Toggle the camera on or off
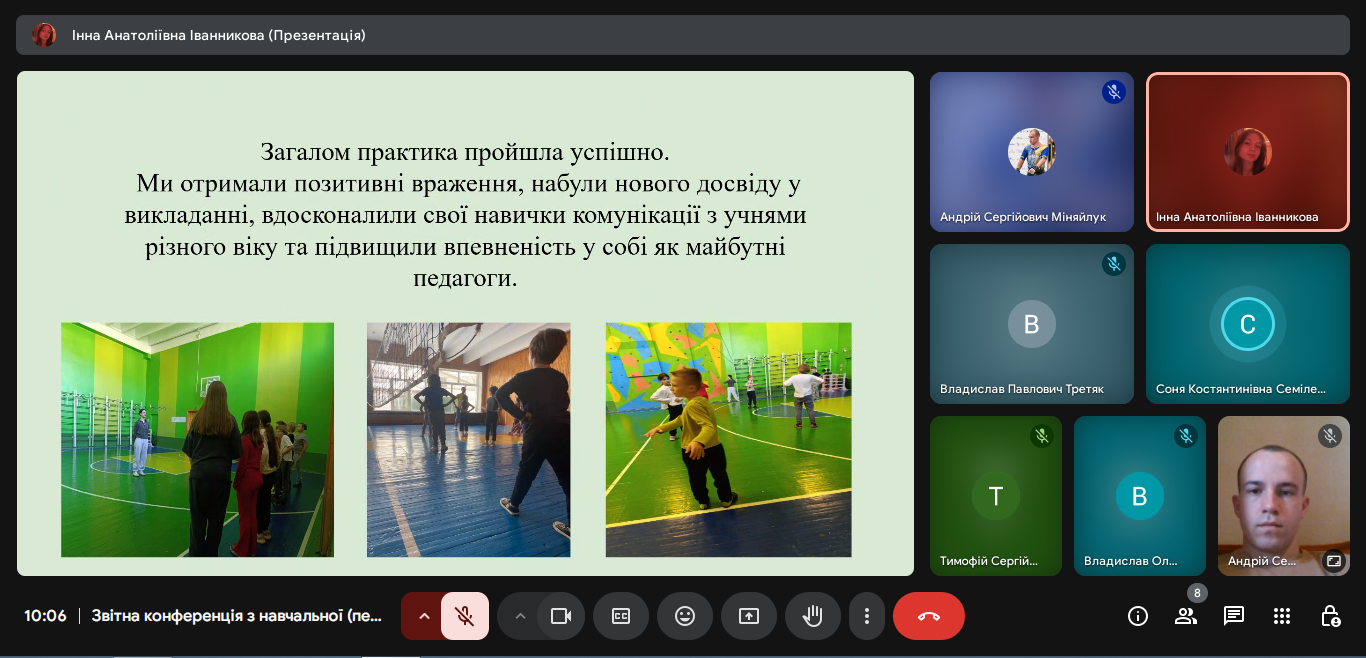 click(x=561, y=616)
